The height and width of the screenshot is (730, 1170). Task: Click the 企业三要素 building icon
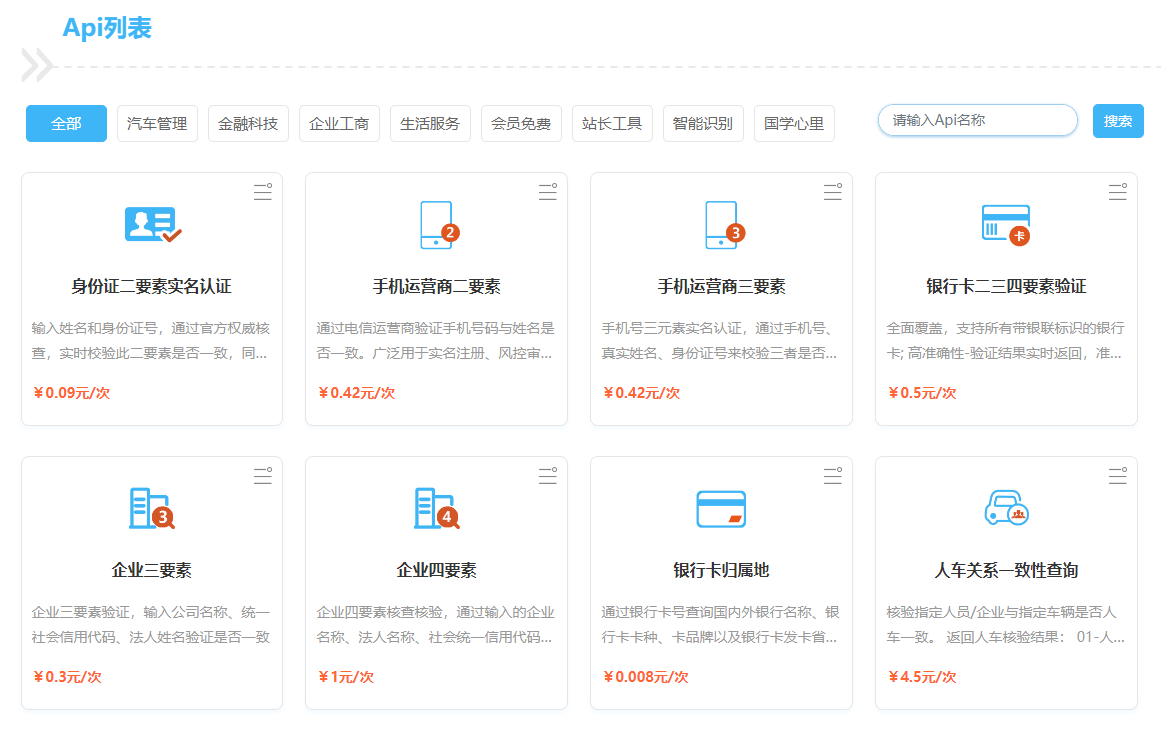tap(152, 509)
